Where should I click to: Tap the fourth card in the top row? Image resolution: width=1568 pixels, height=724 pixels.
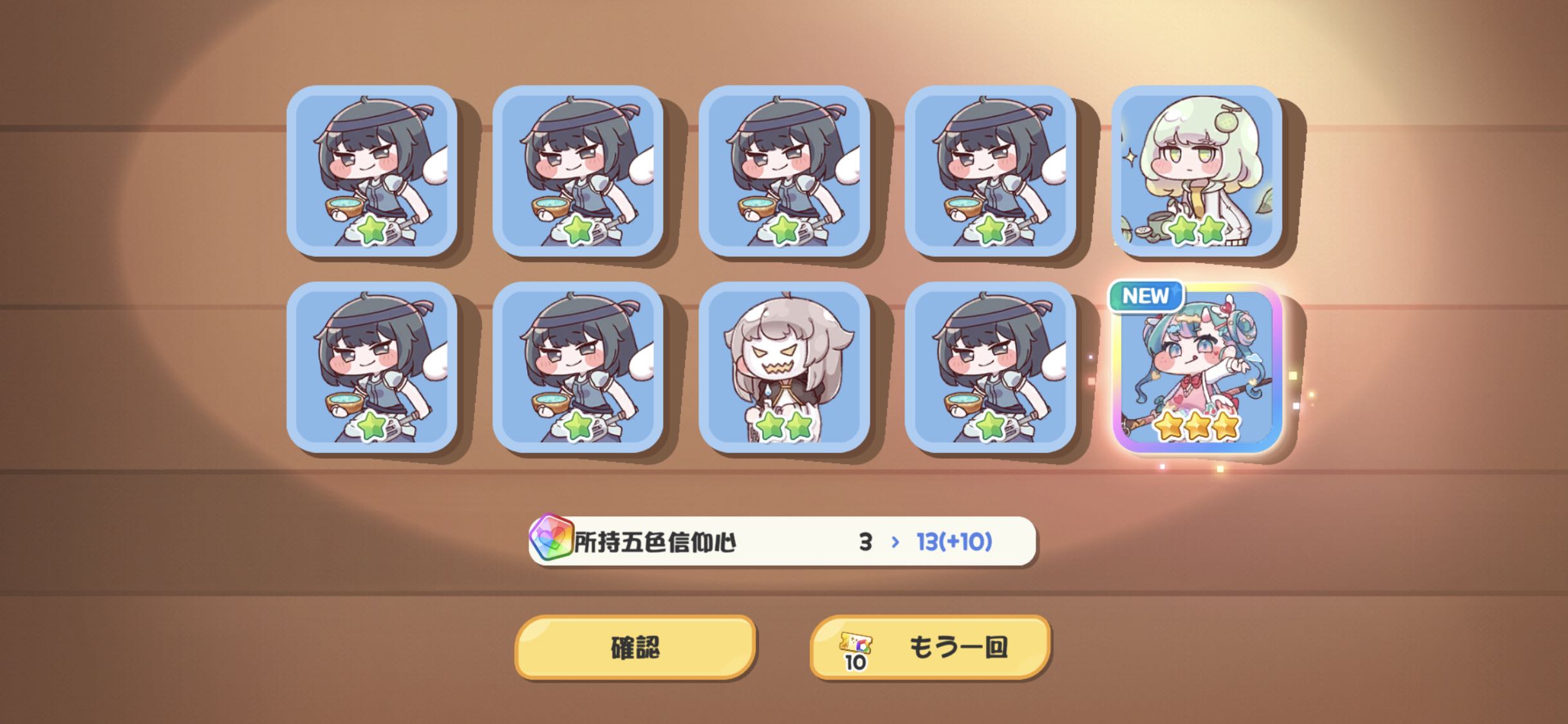point(990,171)
